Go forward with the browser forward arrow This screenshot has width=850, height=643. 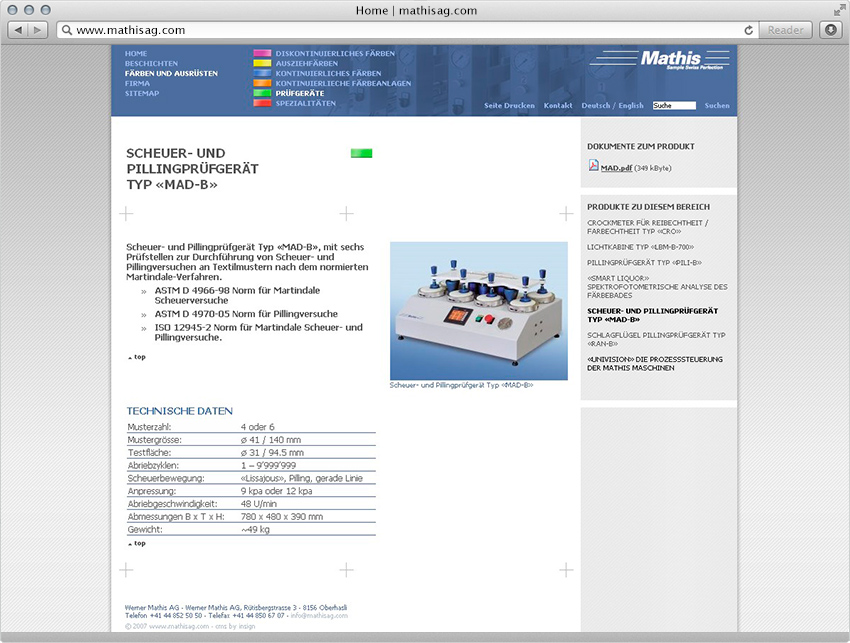click(x=37, y=30)
